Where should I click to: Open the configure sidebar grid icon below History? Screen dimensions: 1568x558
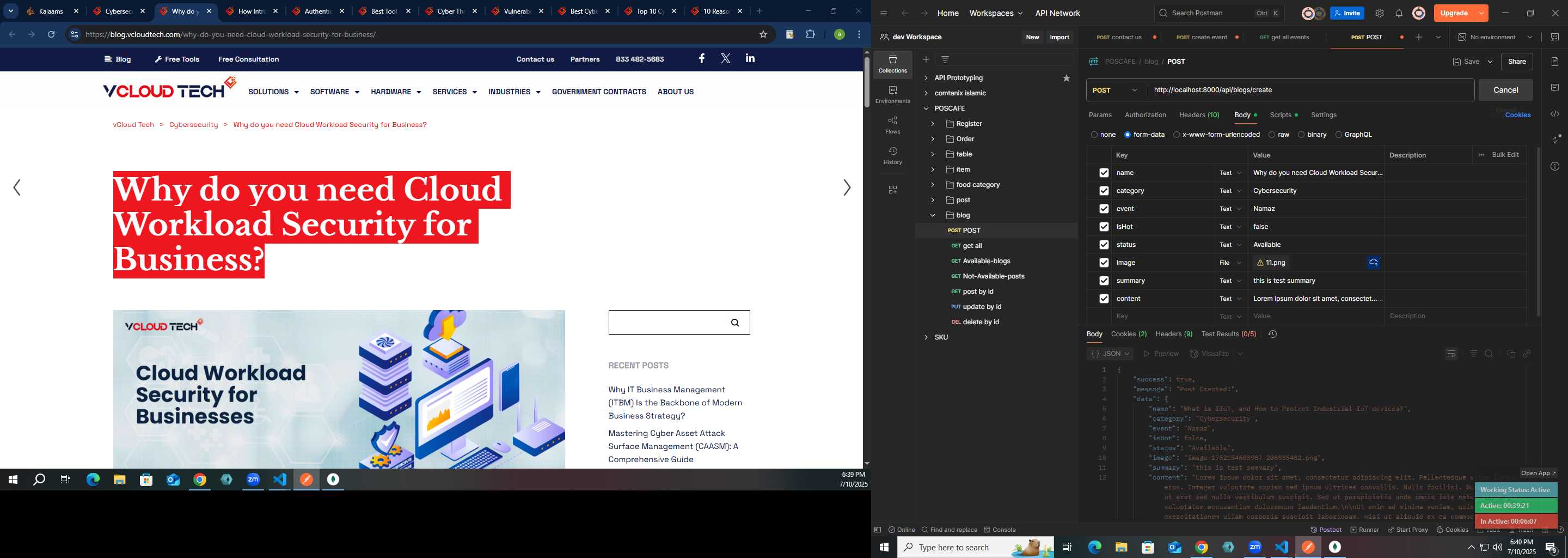click(892, 190)
